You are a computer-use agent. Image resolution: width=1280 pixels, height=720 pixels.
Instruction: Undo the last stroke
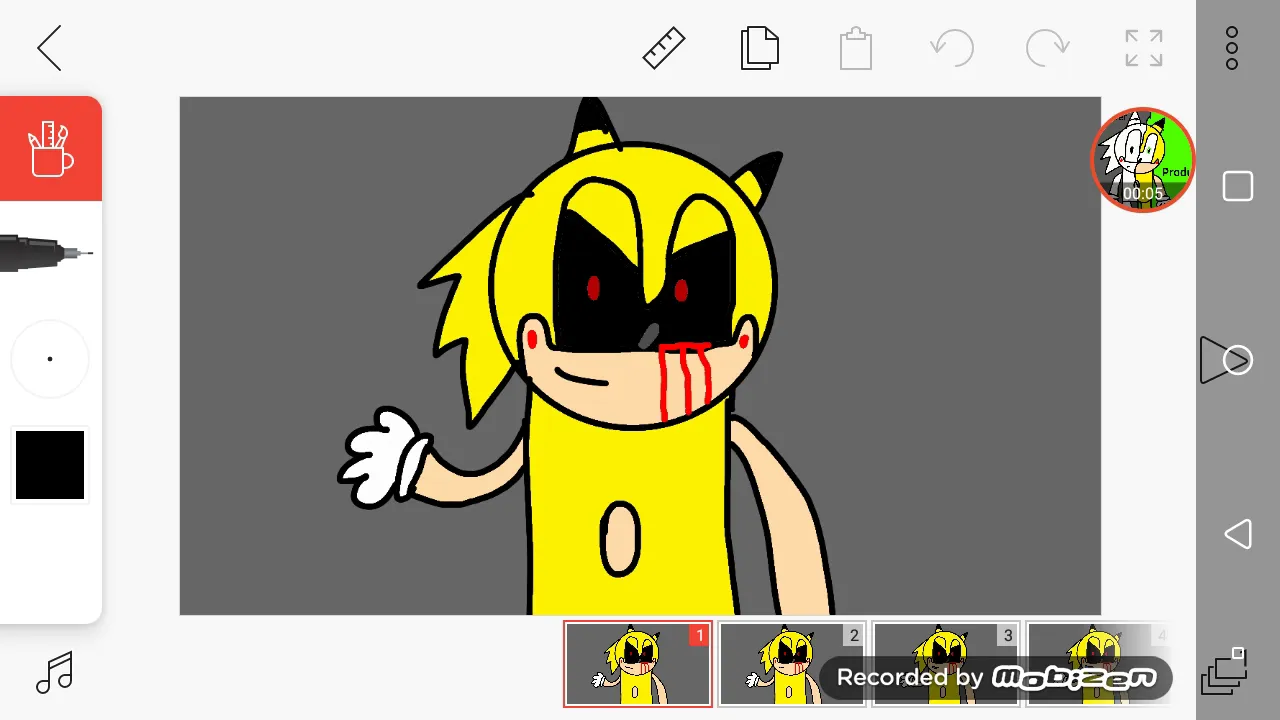[951, 48]
